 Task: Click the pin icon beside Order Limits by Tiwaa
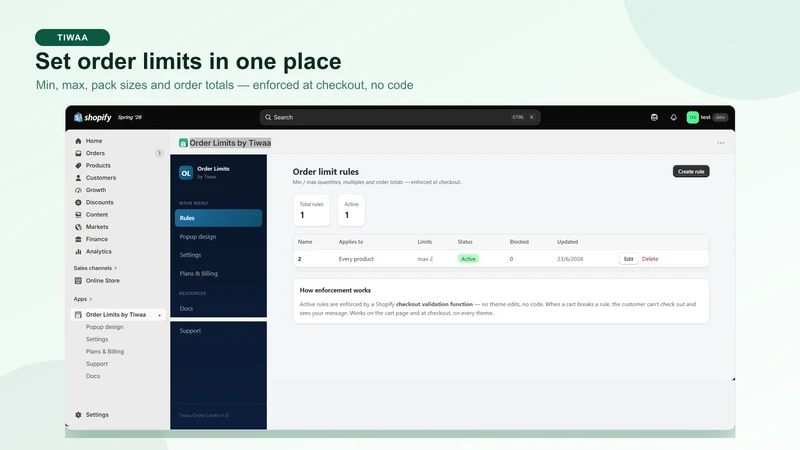coord(160,315)
